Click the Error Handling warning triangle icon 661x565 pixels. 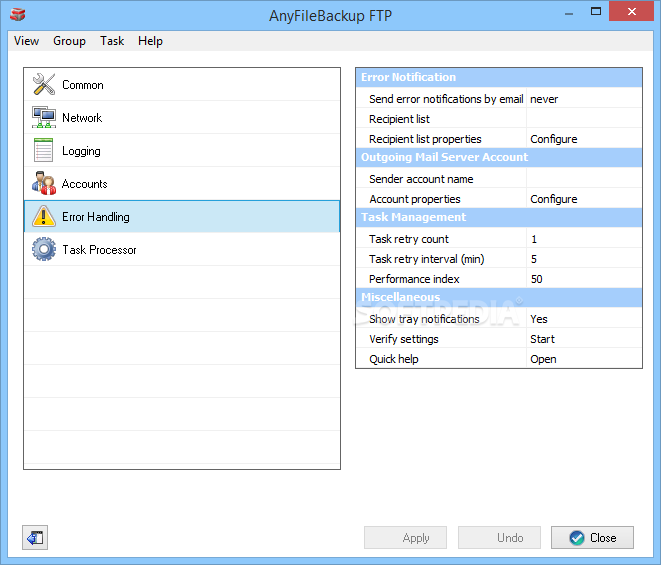44,216
